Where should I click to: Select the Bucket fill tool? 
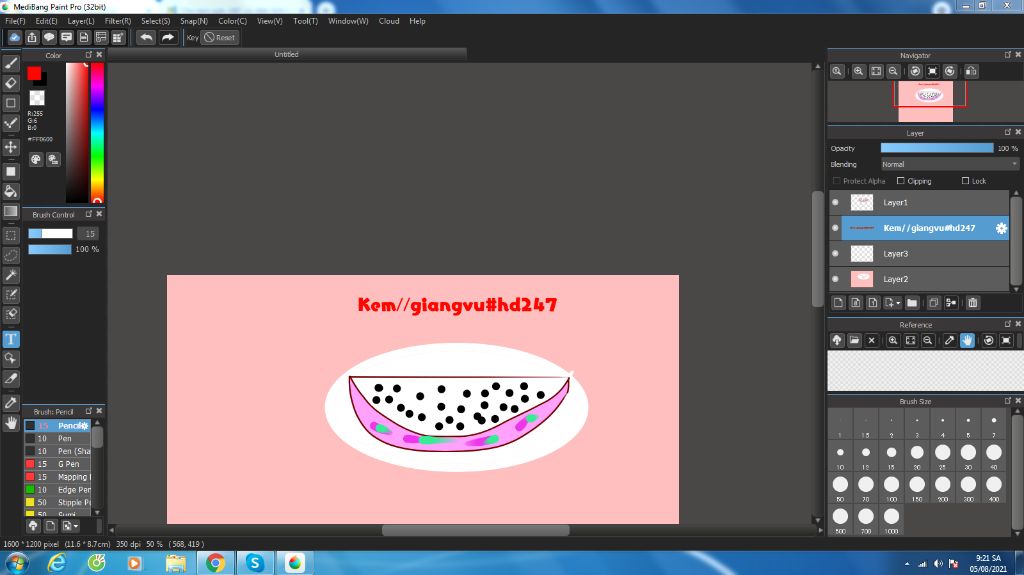coord(11,191)
